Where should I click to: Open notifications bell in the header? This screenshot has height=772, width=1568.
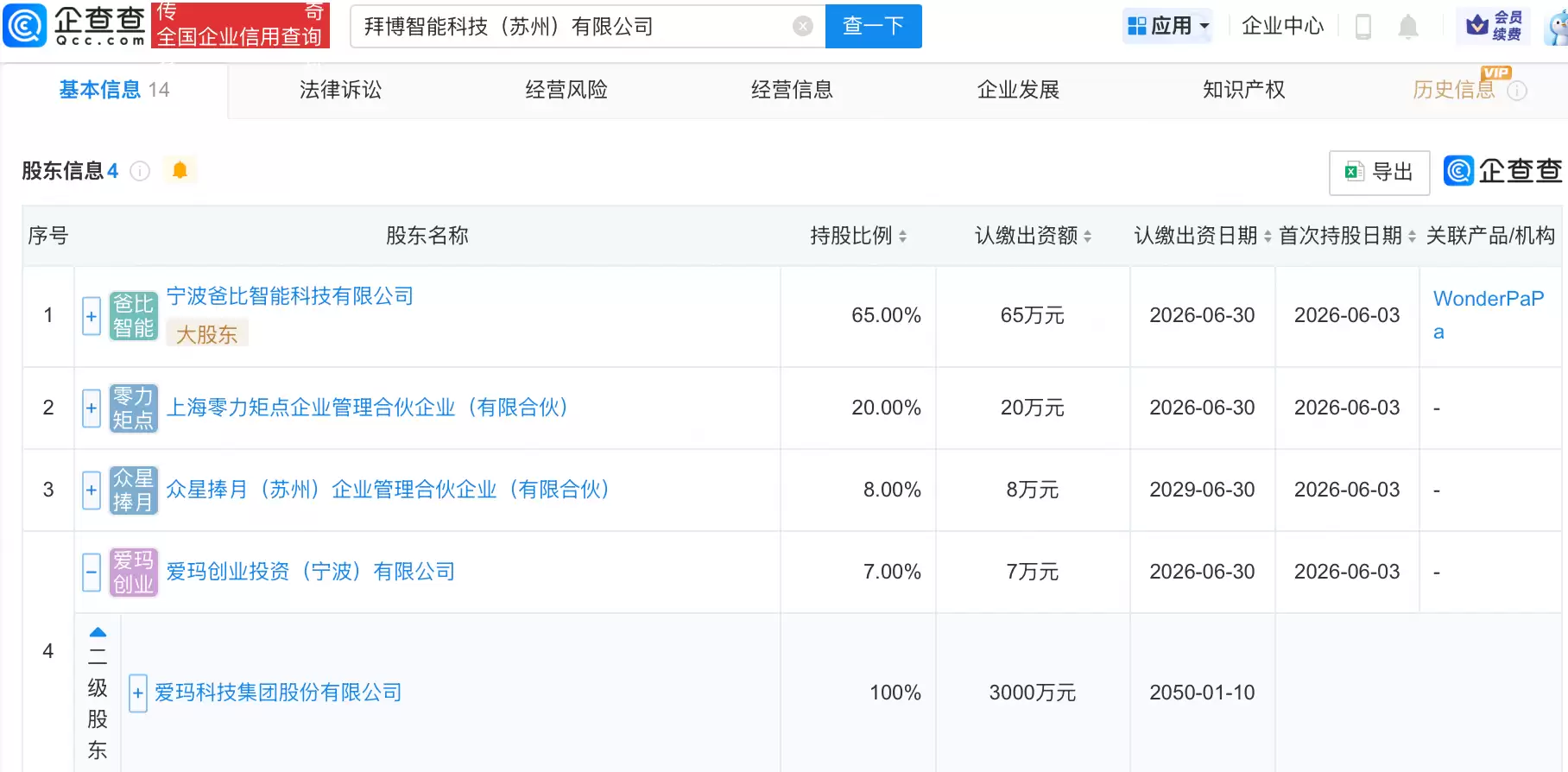pos(1408,27)
